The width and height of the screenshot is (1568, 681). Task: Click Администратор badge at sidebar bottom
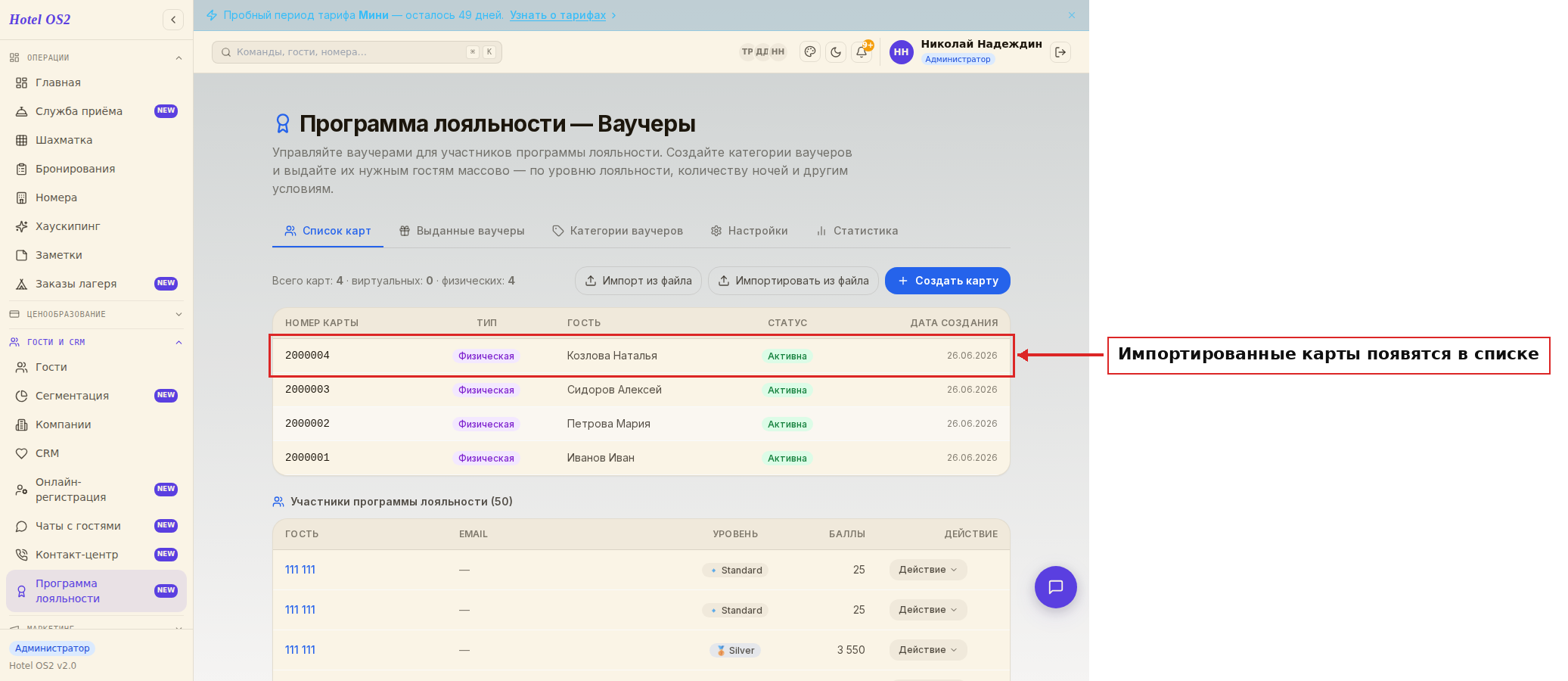[52, 648]
